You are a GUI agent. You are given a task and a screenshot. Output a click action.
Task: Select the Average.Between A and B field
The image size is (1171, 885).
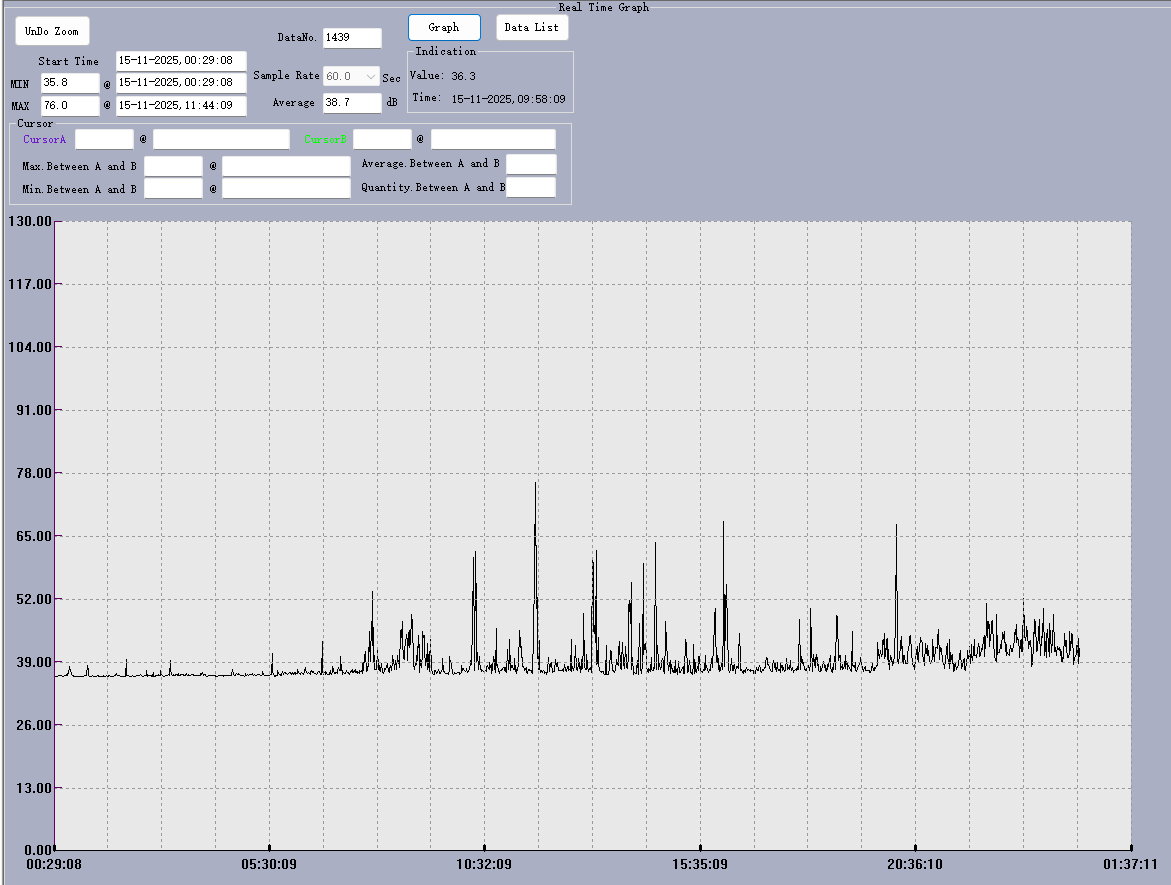[531, 164]
